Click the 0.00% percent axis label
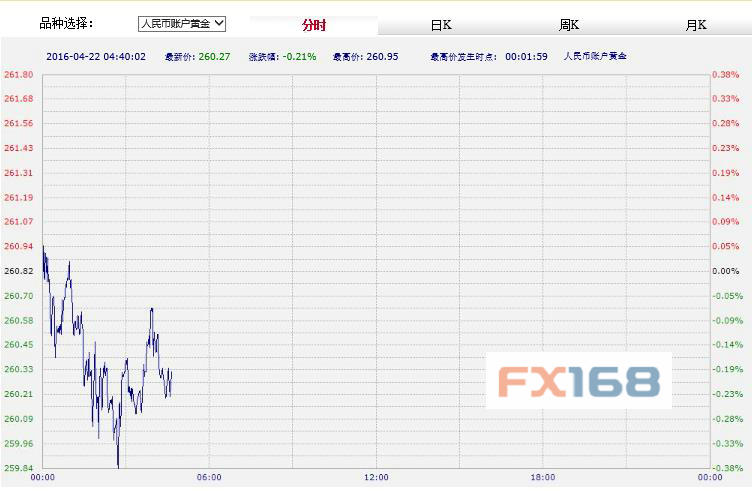This screenshot has width=752, height=491. tap(725, 271)
